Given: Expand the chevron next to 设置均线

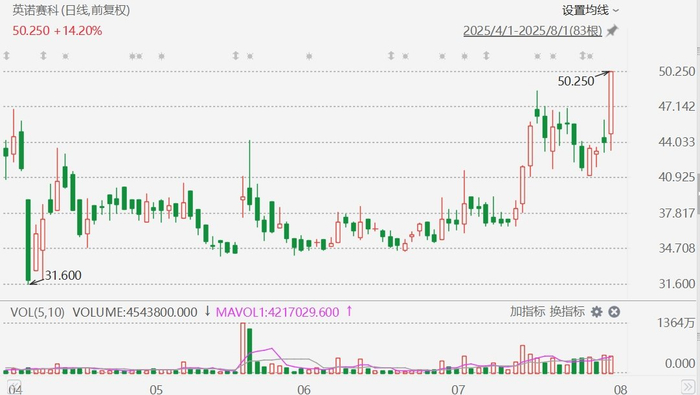Looking at the screenshot, I should click(616, 11).
